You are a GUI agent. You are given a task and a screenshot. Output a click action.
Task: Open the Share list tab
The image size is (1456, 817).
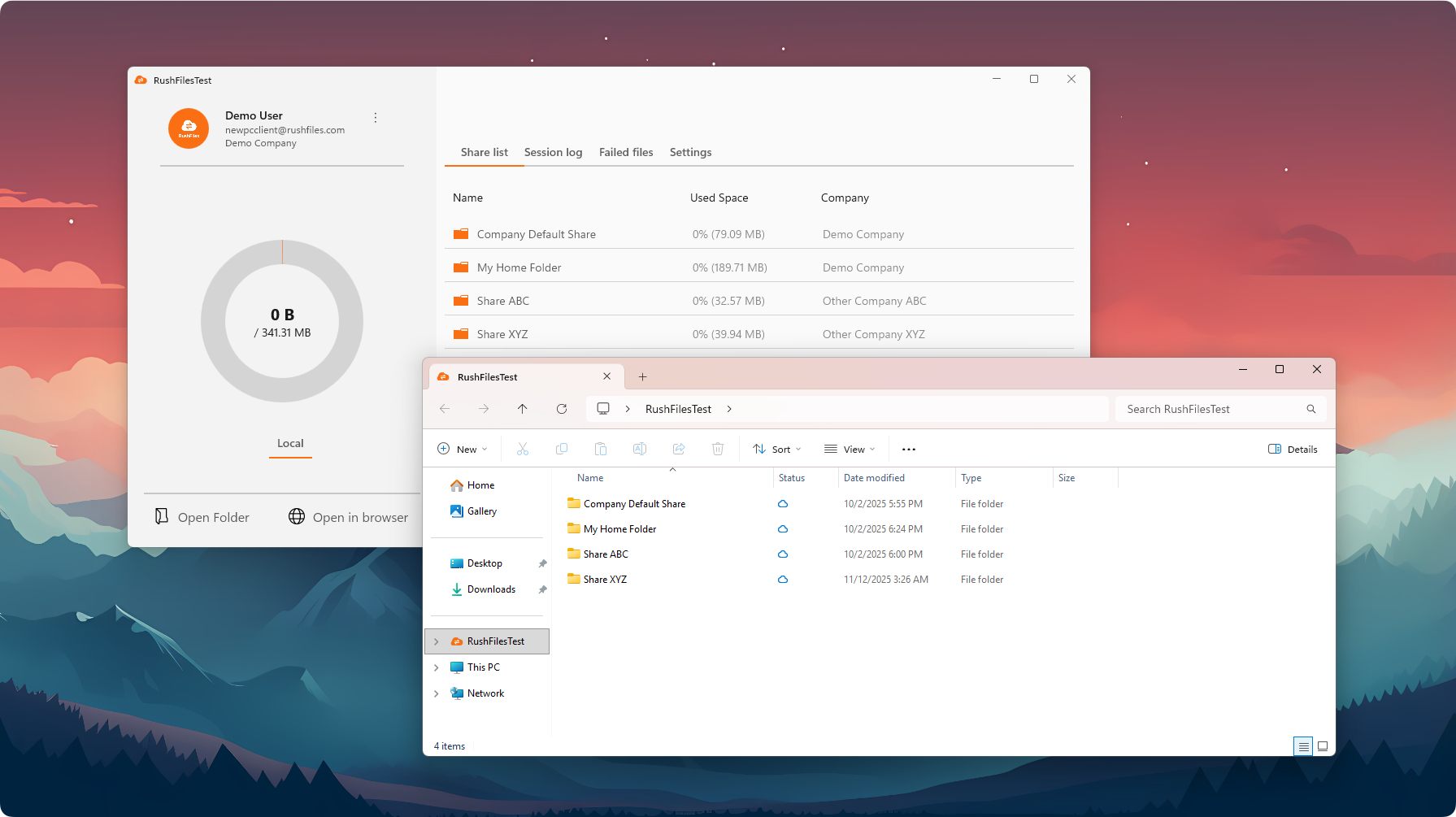(485, 152)
